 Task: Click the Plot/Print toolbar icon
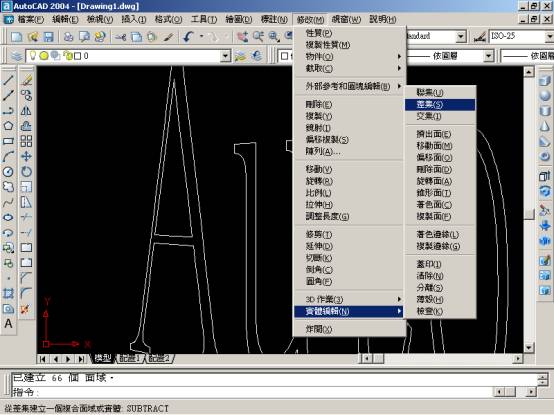click(68, 37)
